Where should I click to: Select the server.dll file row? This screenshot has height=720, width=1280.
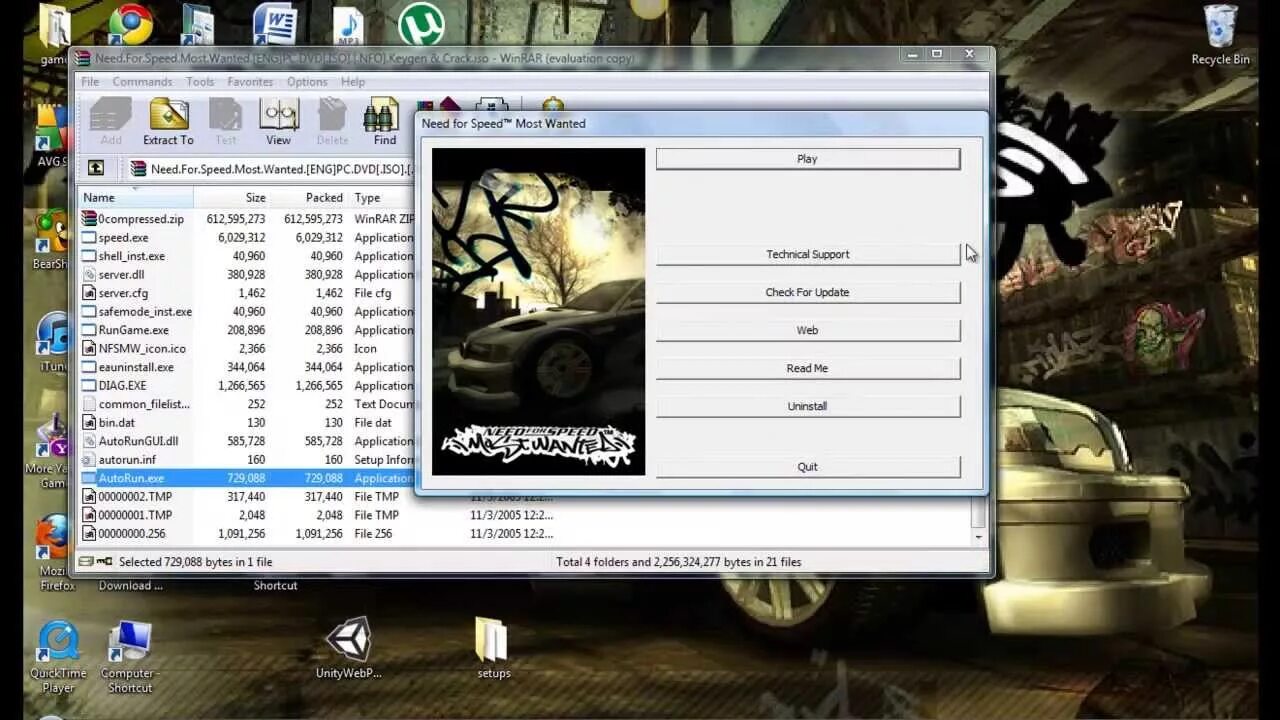tap(247, 275)
